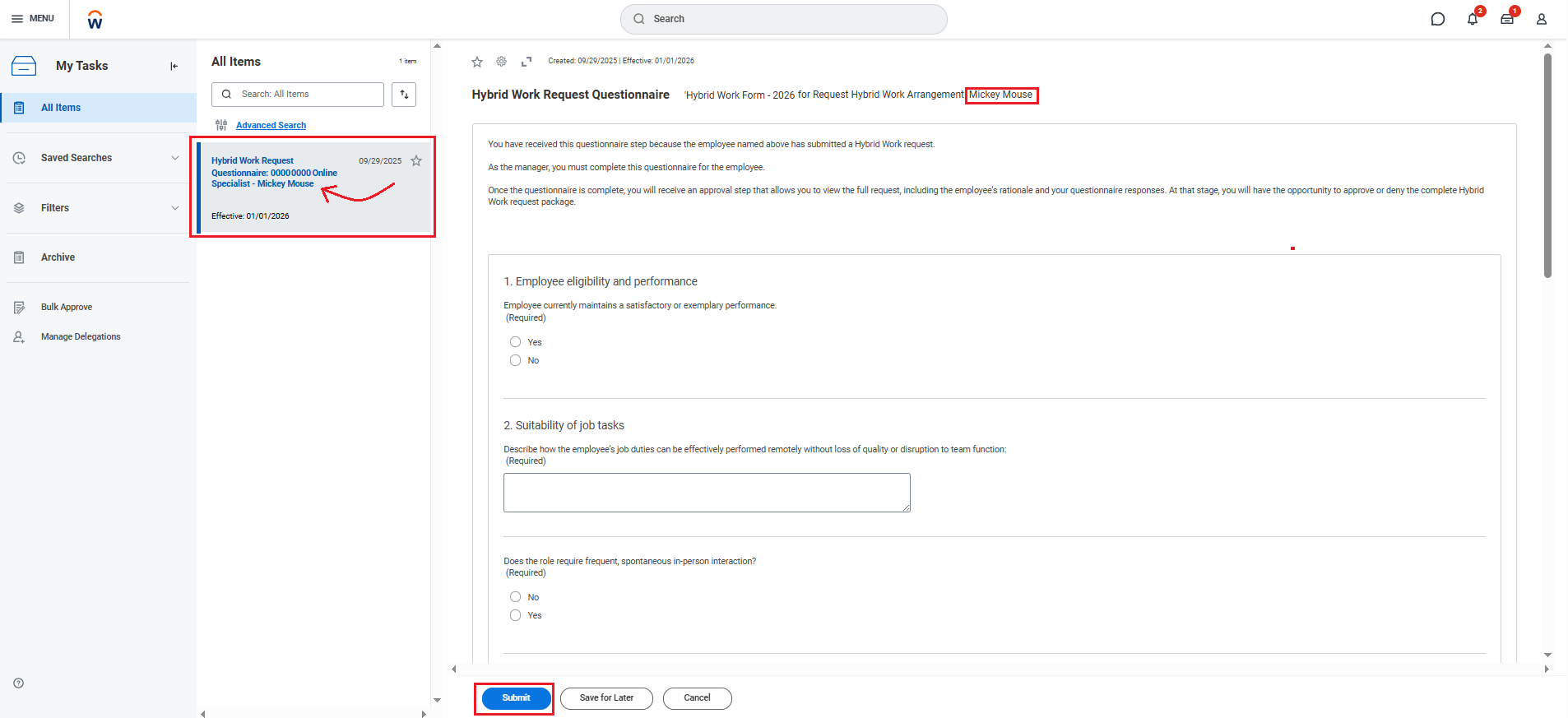
Task: Star the Hybrid Work Request list item
Action: [416, 161]
